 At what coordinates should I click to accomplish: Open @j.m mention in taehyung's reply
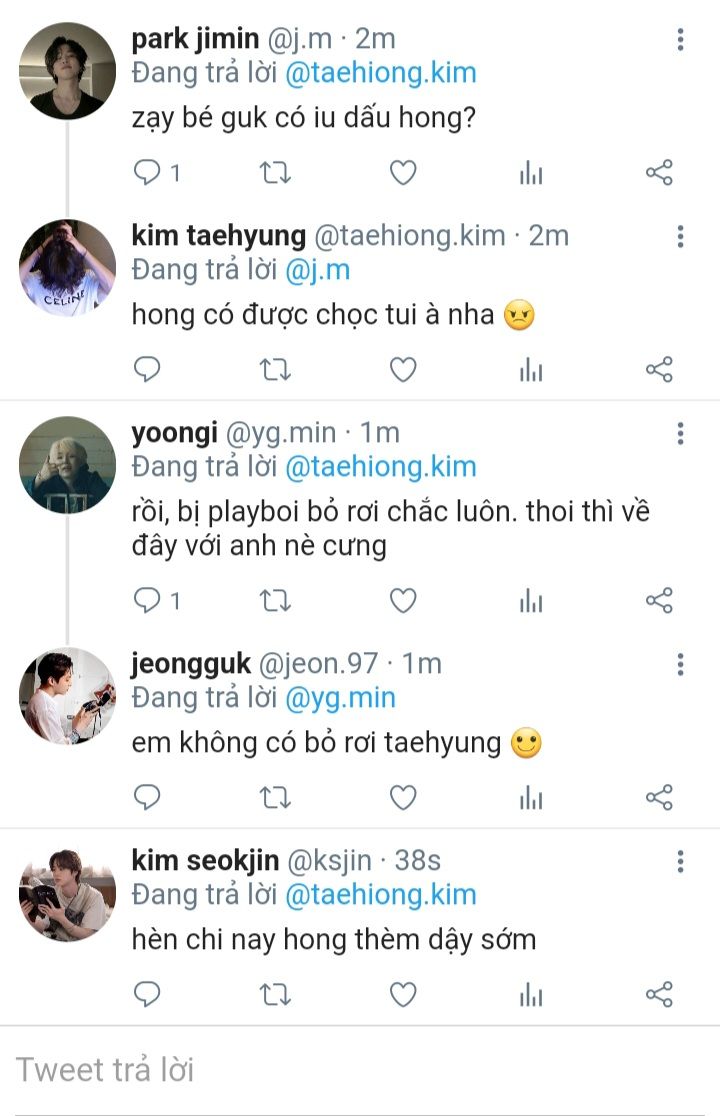coord(317,269)
